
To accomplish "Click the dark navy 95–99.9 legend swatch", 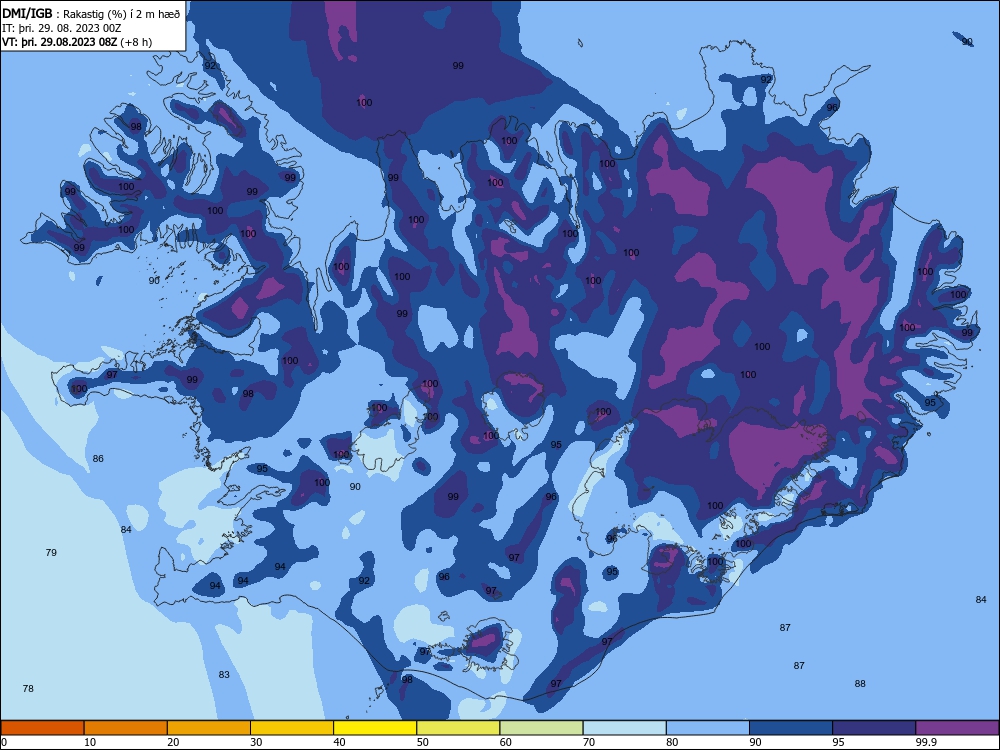I will click(874, 728).
